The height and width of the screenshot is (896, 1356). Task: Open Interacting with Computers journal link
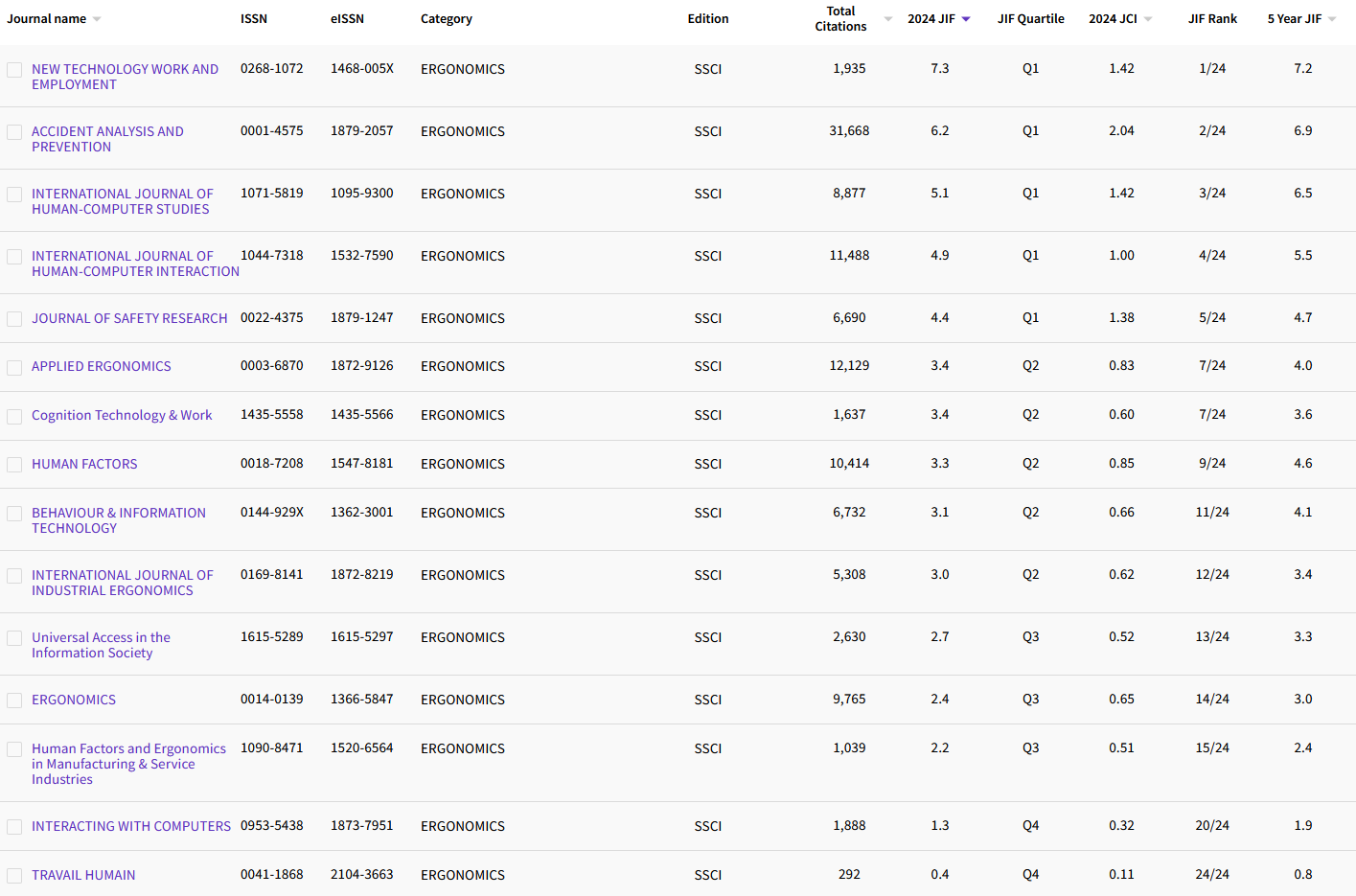pos(131,826)
